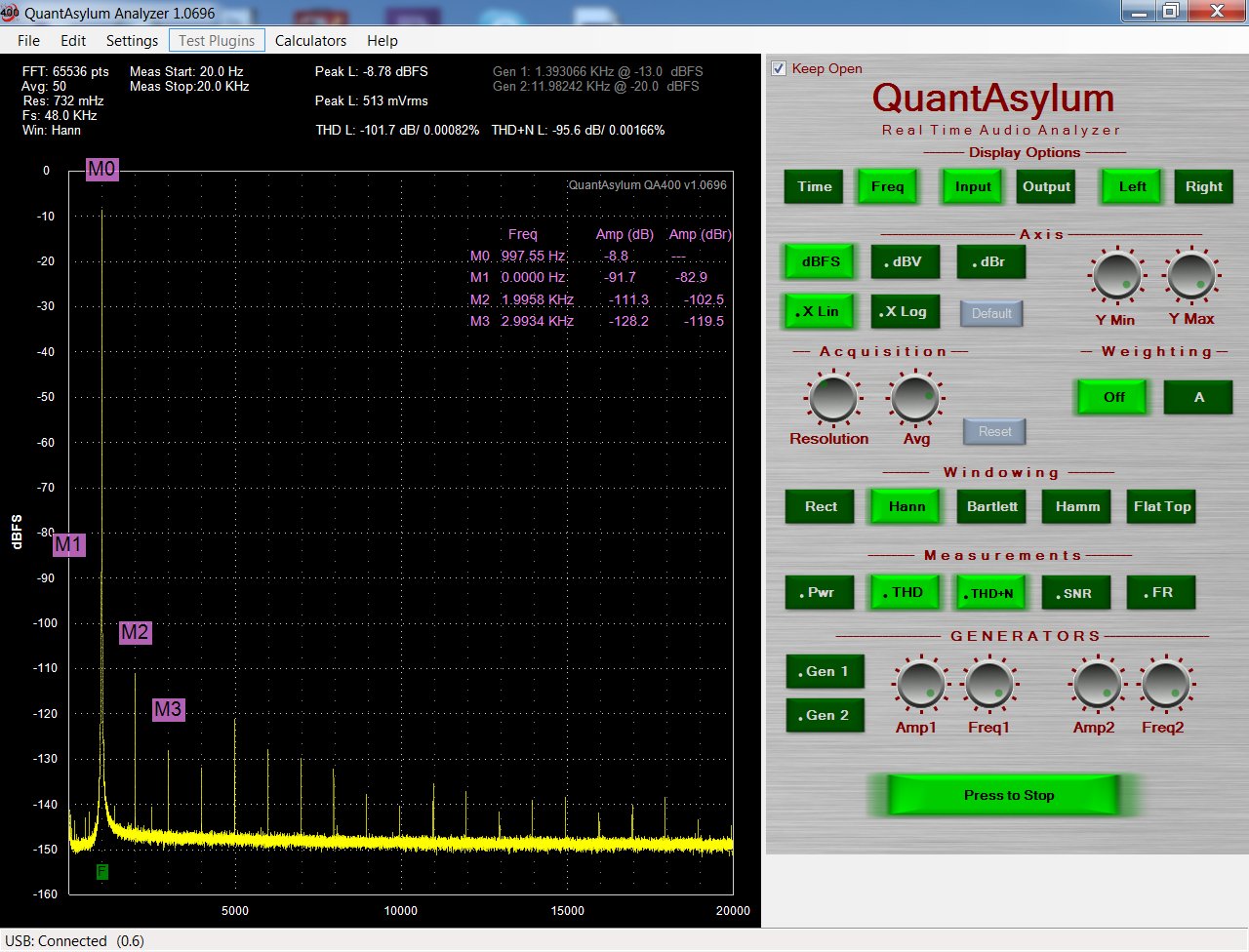
Task: Select X Log axis scaling
Action: pyautogui.click(x=907, y=311)
